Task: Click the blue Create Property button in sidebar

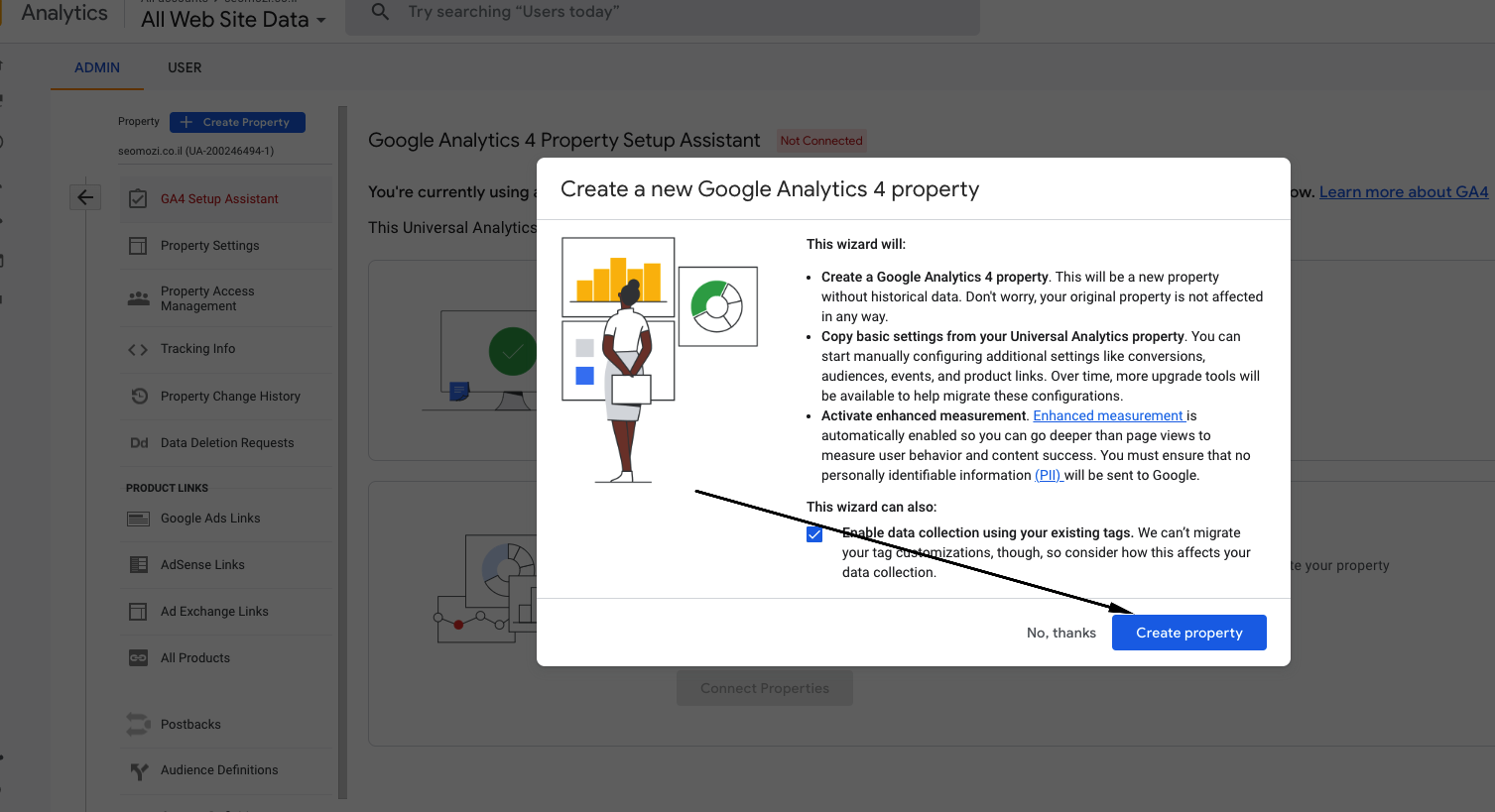Action: tap(237, 122)
